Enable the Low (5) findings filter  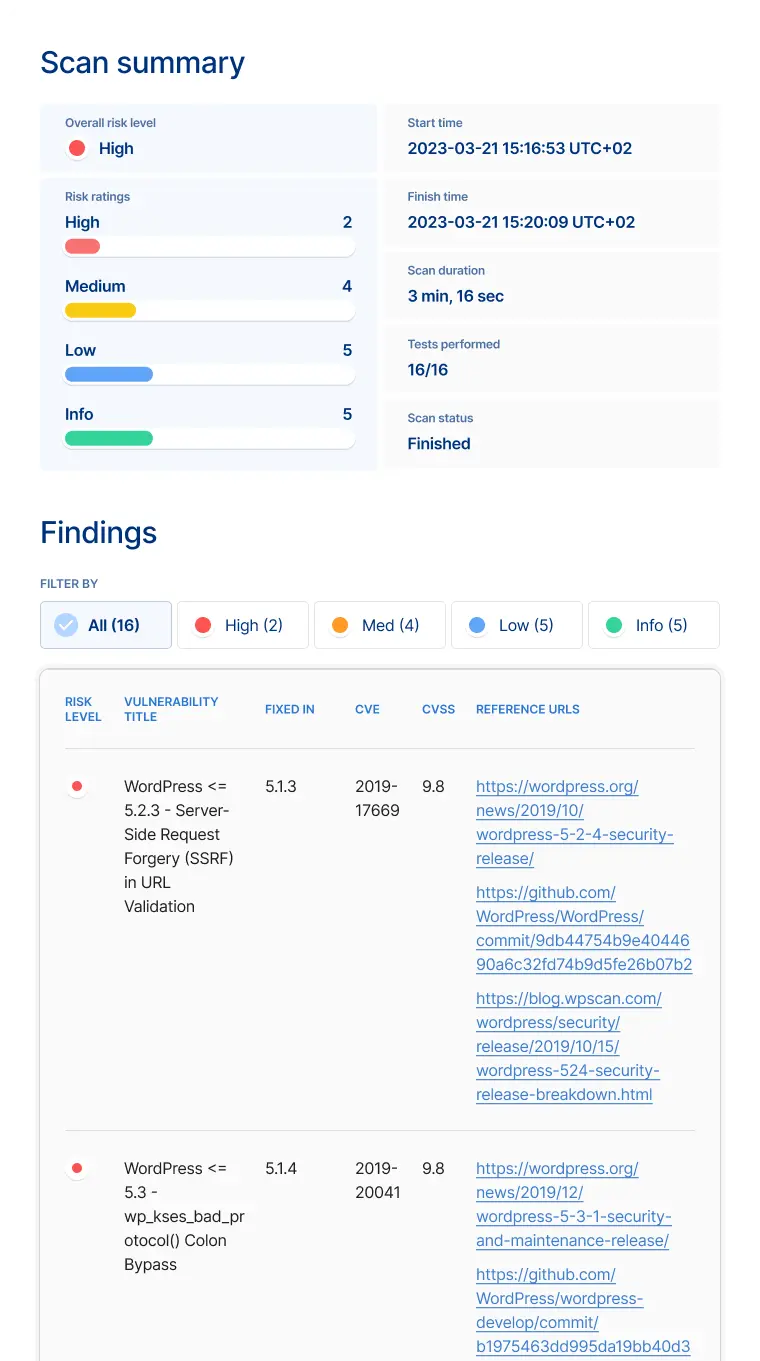click(516, 624)
